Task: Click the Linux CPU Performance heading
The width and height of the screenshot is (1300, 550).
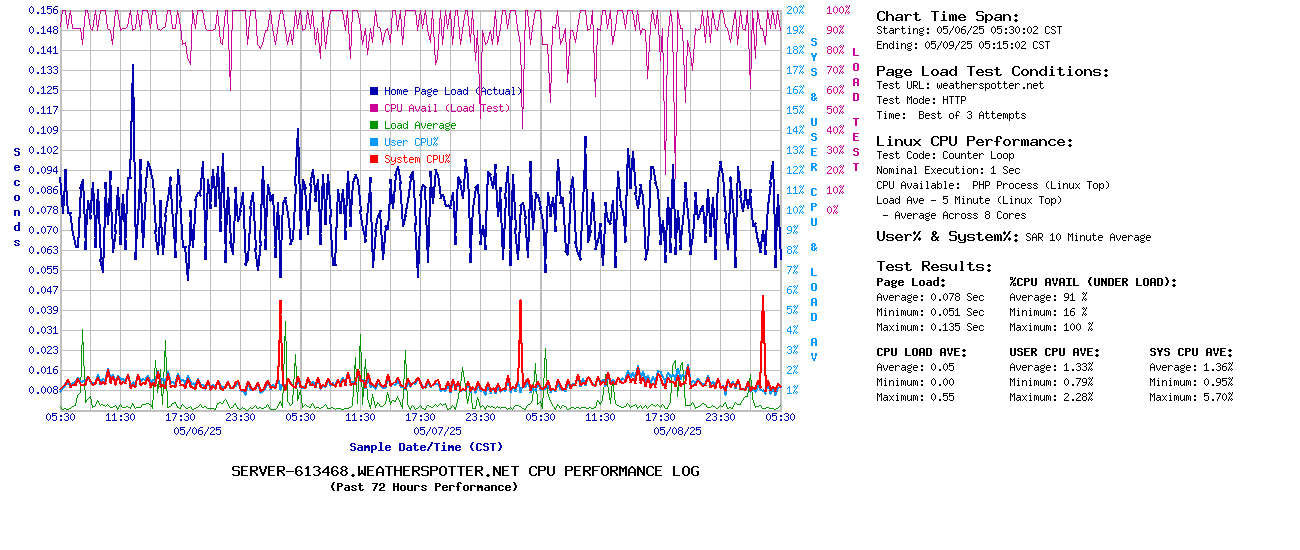Action: click(974, 141)
